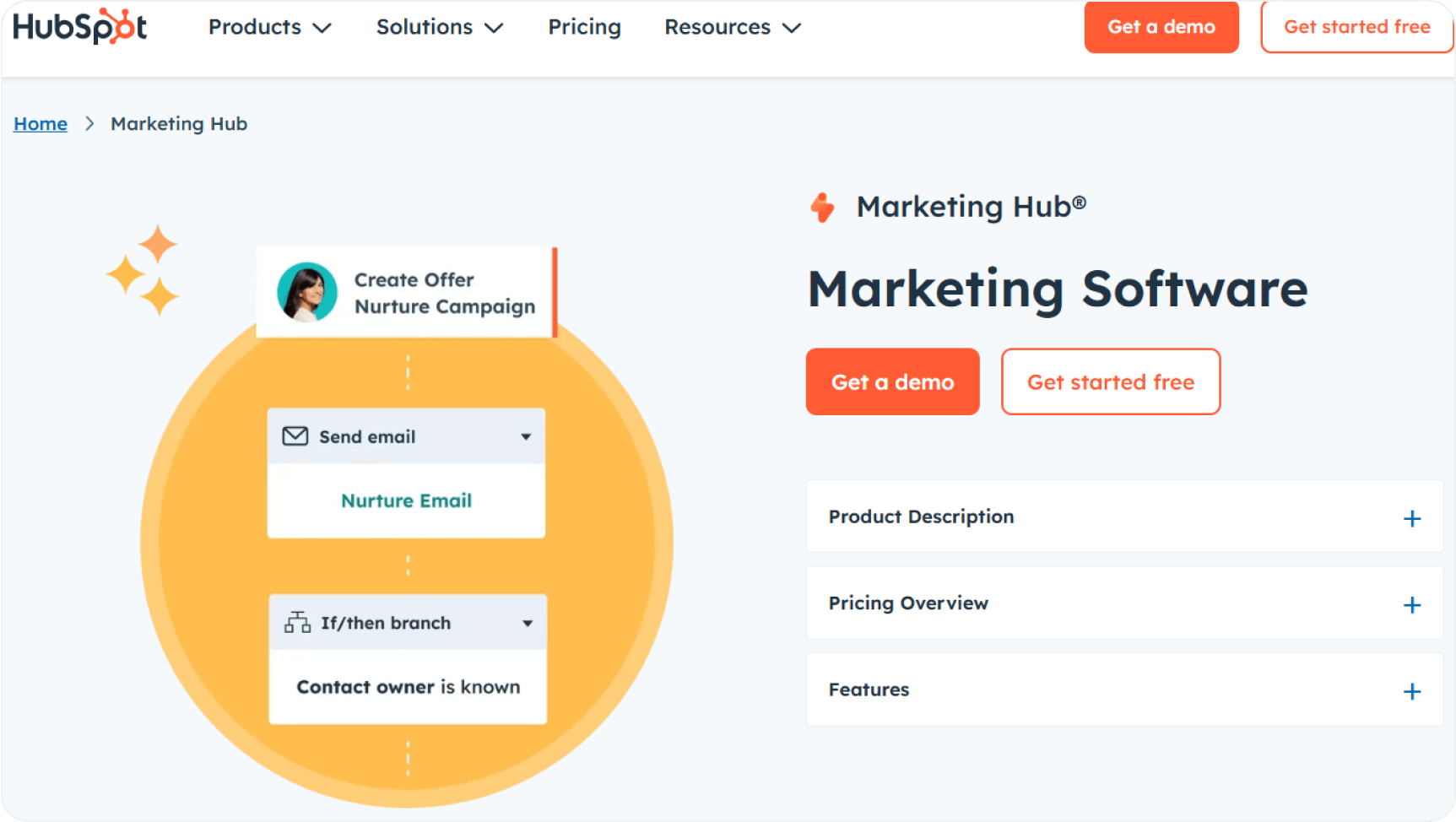Click the Marketing Hub® product title
The height and width of the screenshot is (822, 1456).
[x=971, y=207]
